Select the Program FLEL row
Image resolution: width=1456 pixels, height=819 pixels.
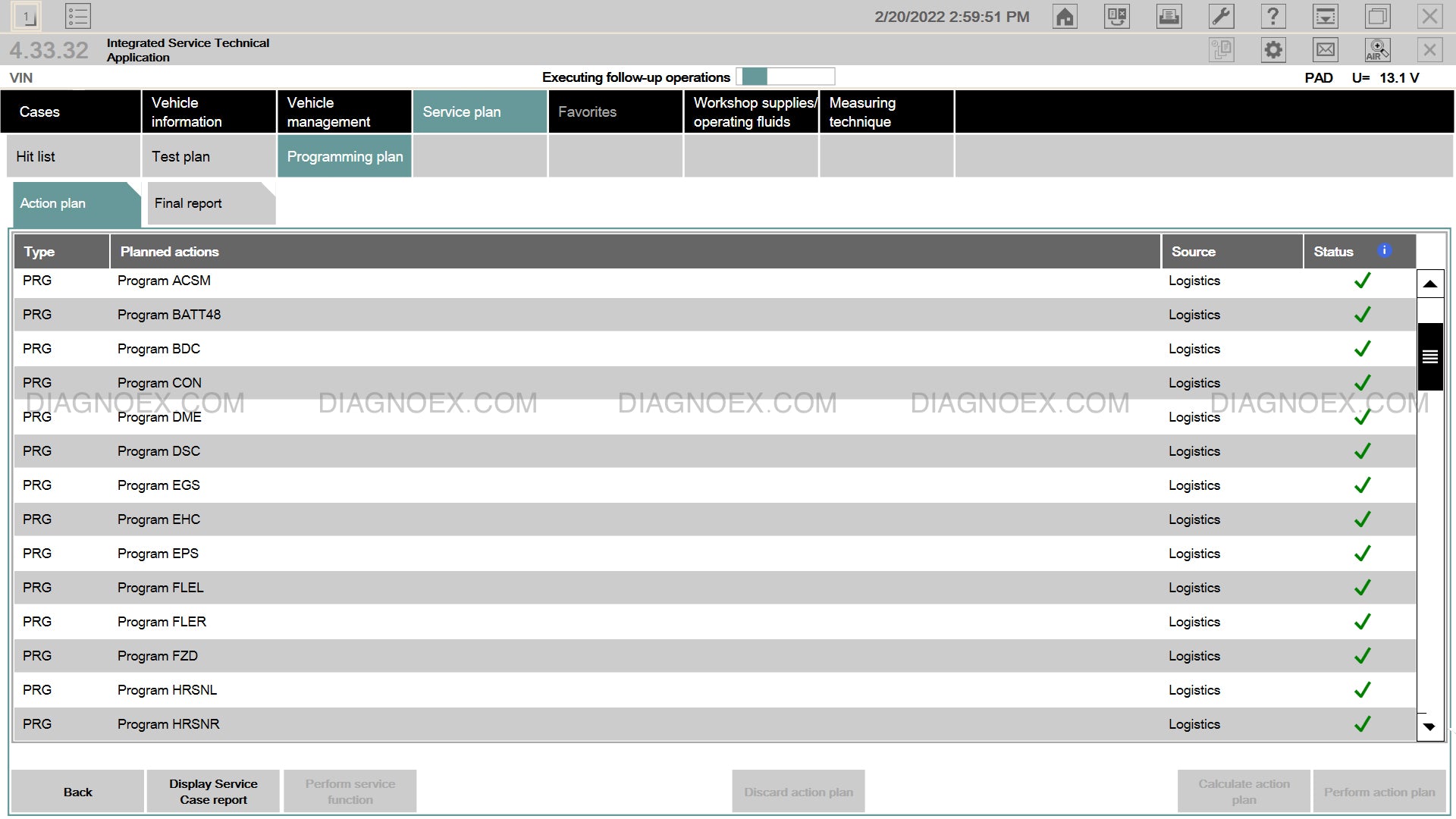coord(714,588)
